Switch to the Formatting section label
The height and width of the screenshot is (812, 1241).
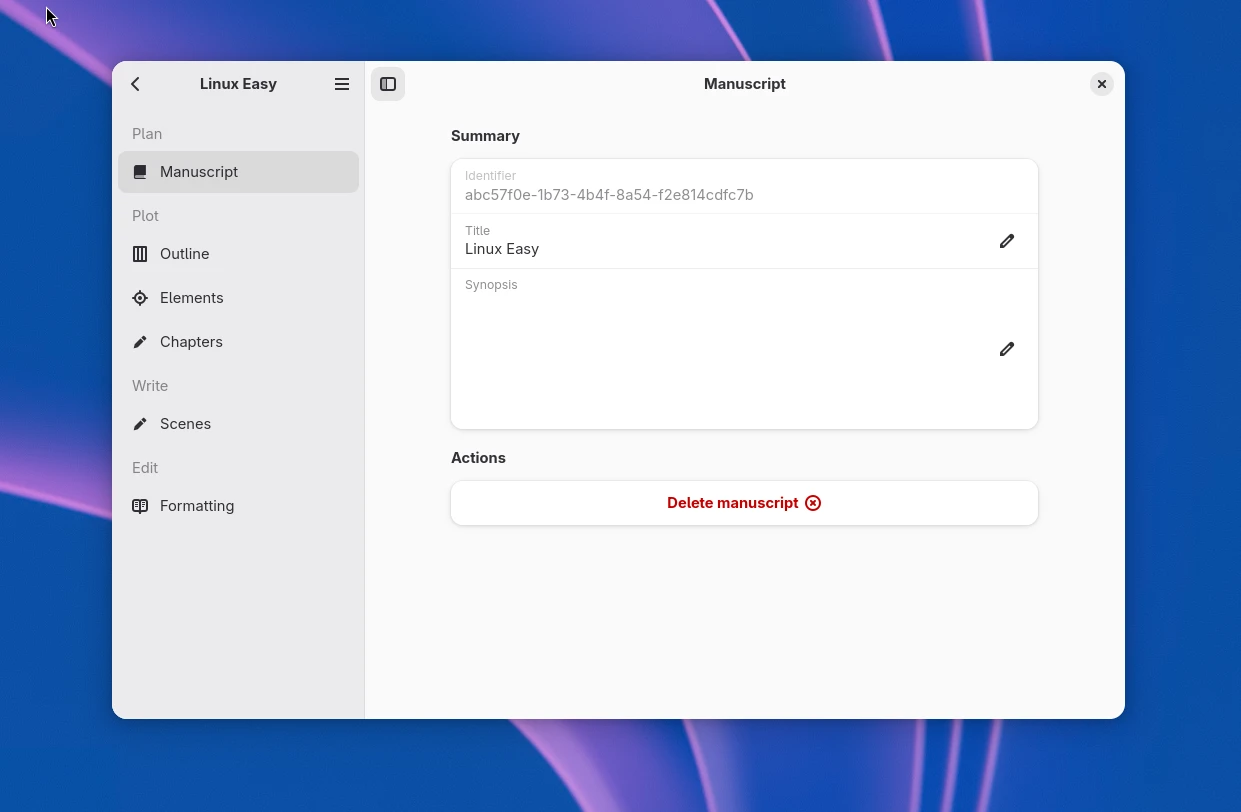coord(197,506)
